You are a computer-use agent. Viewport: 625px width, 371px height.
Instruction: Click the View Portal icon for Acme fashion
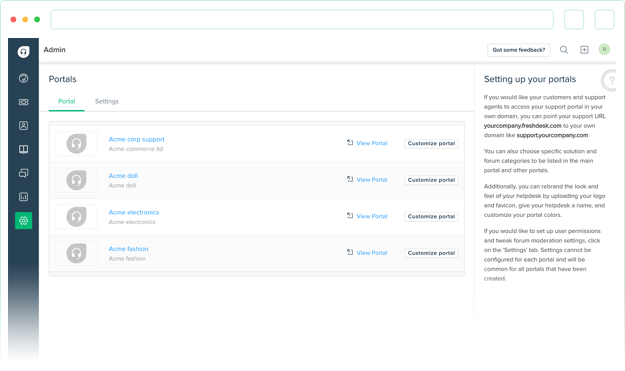click(350, 252)
